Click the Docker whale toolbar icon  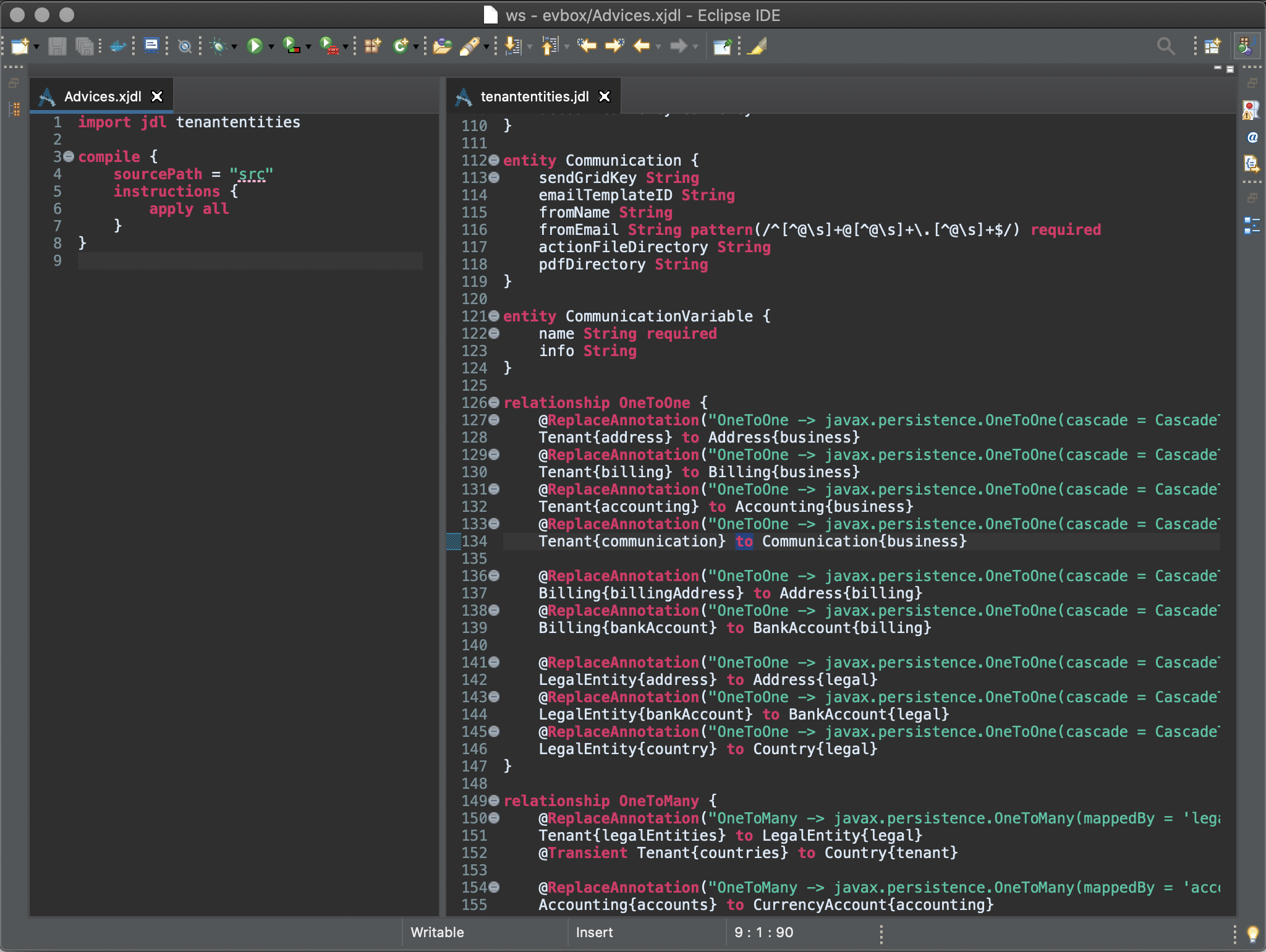(117, 46)
